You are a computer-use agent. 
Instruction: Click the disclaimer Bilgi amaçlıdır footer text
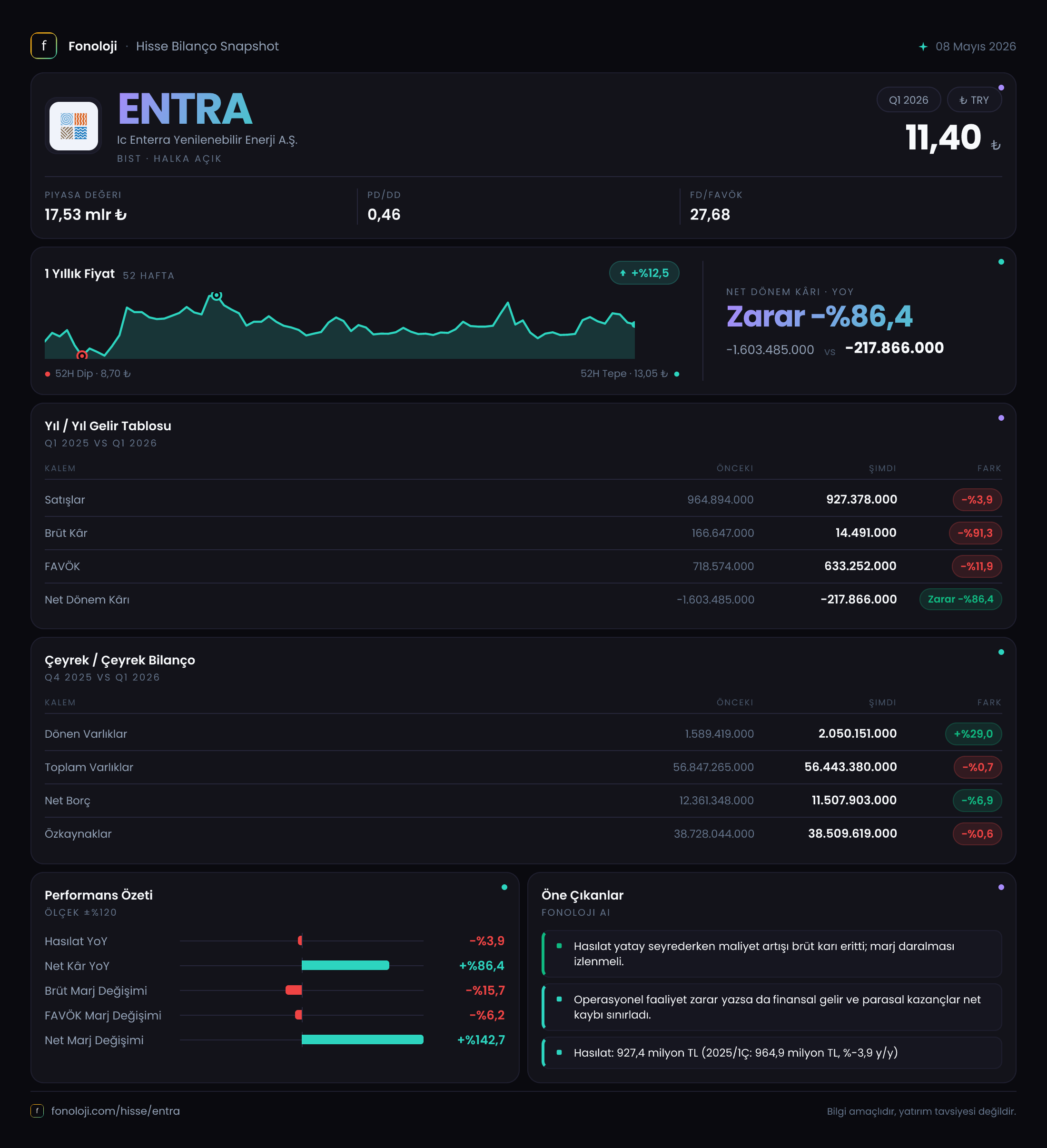pyautogui.click(x=921, y=1111)
